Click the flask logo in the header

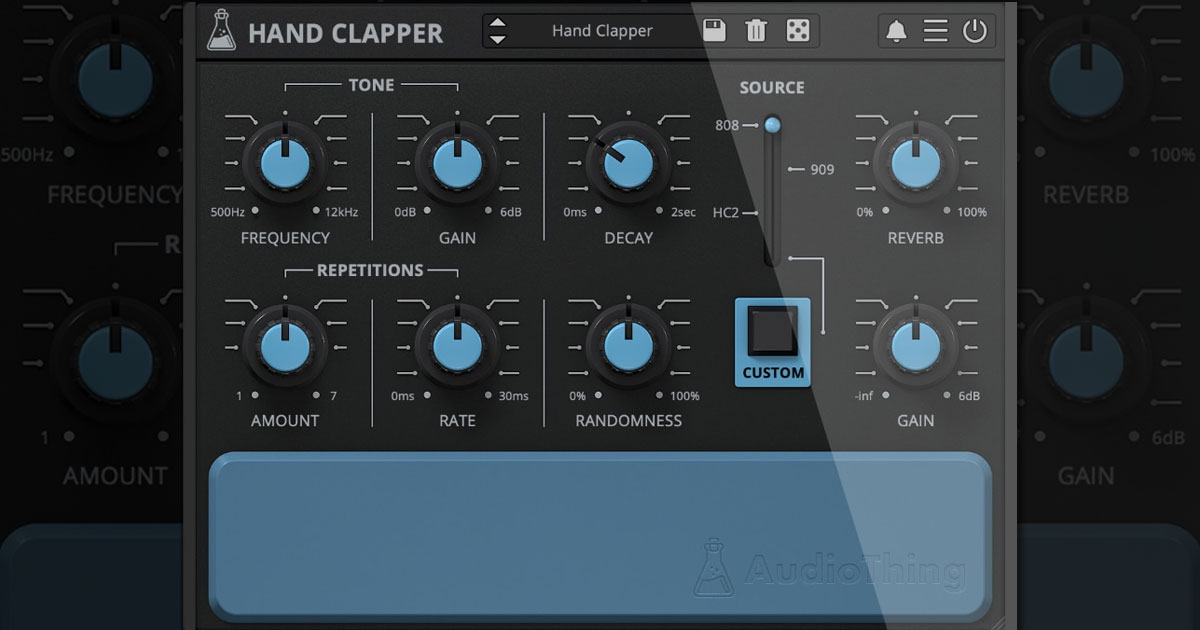[222, 30]
